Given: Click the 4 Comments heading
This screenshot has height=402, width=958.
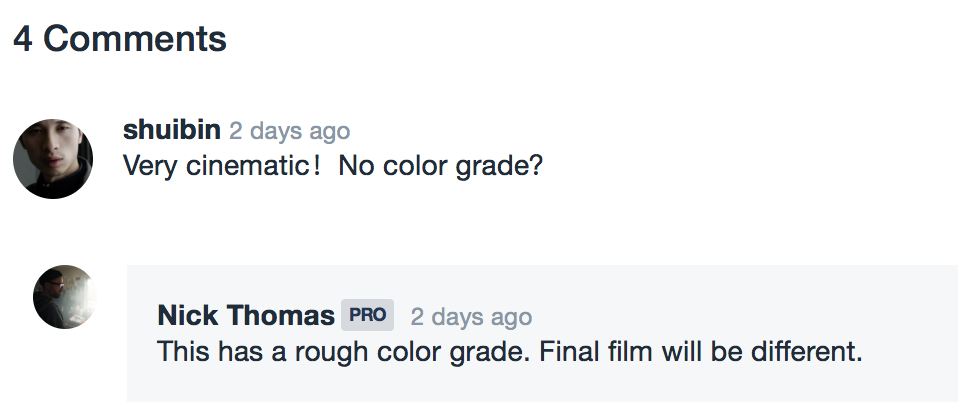Looking at the screenshot, I should [120, 38].
